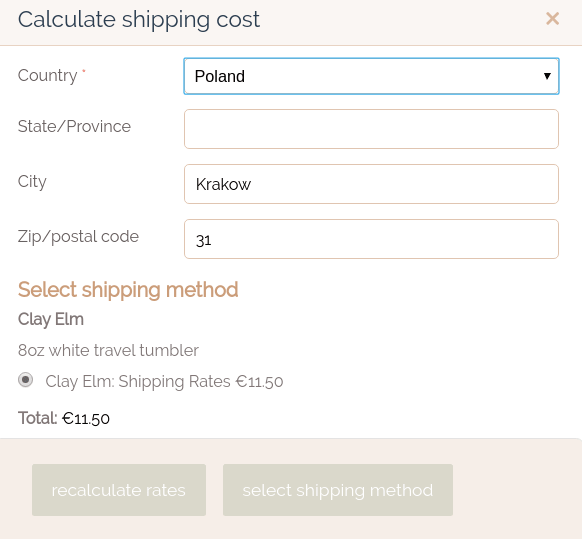Click the Calculate shipping cost title
This screenshot has height=539, width=582.
point(139,20)
